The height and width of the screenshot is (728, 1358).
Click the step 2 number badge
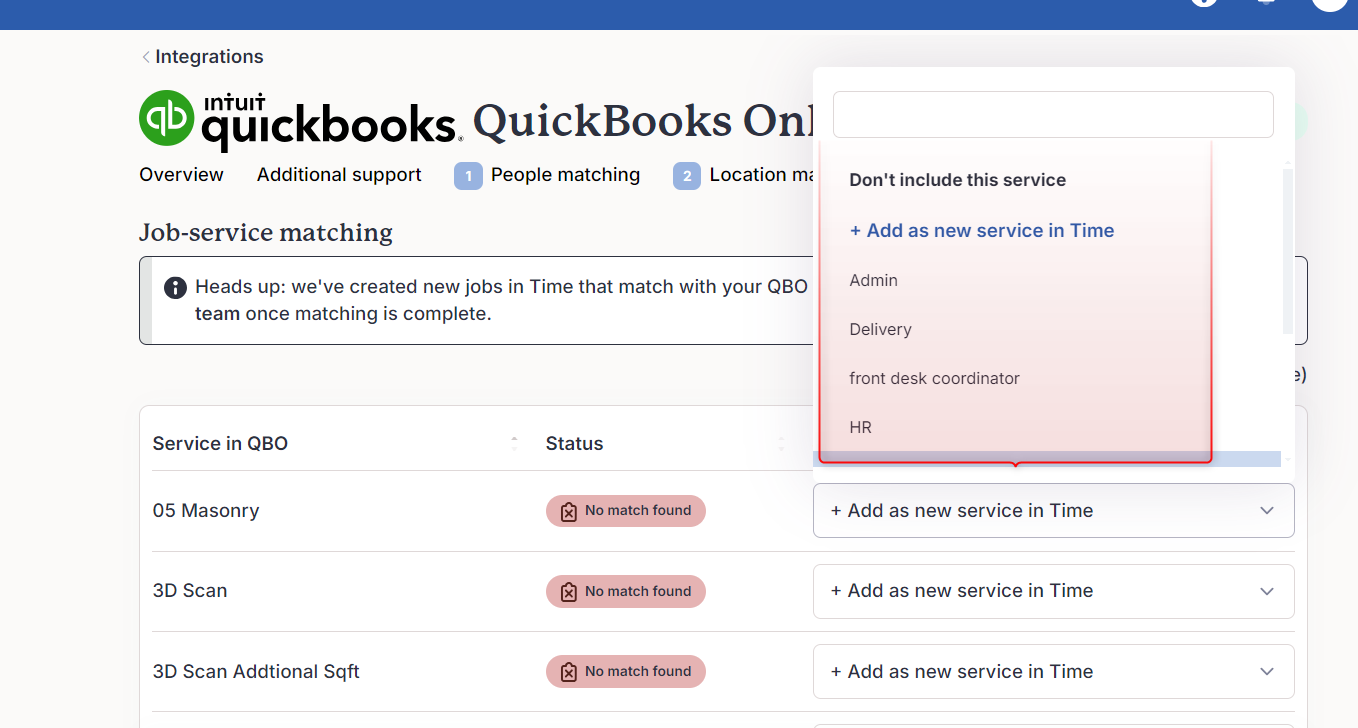pos(687,176)
